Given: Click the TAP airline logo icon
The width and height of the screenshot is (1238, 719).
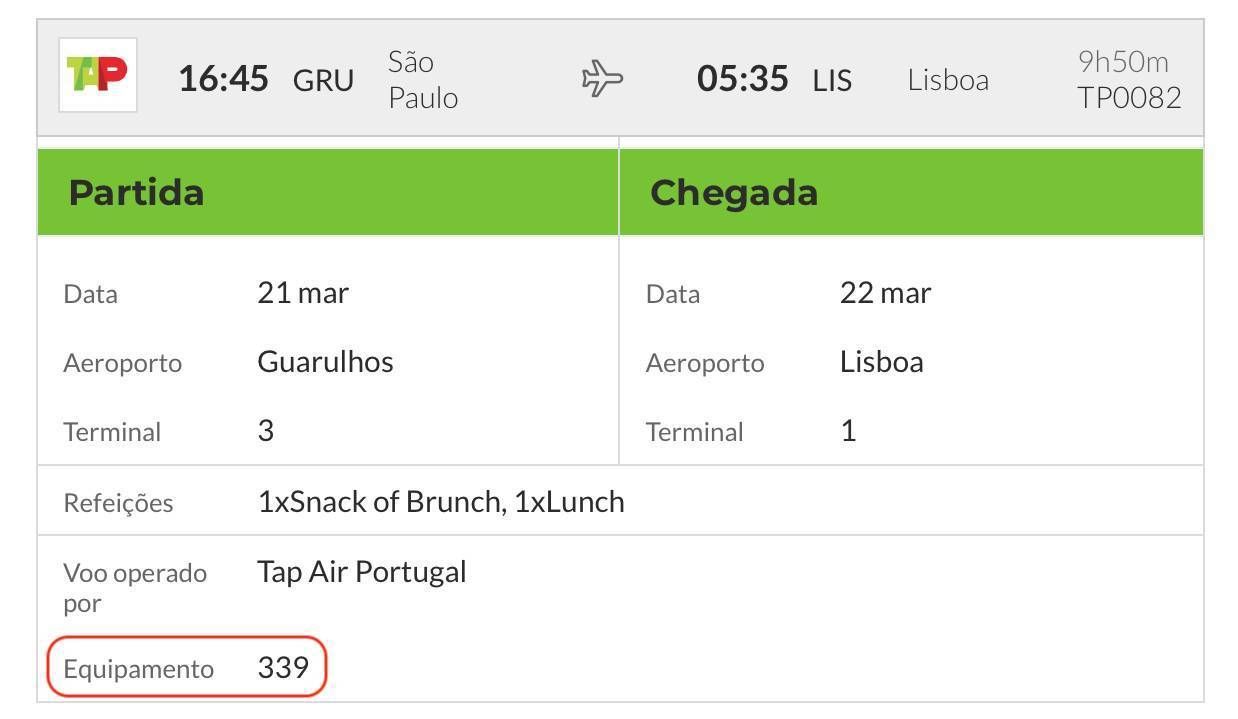Looking at the screenshot, I should click(98, 75).
